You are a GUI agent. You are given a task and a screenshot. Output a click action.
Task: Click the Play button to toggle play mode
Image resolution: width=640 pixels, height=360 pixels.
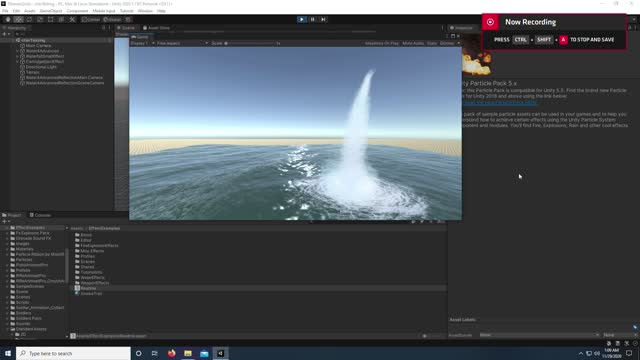coord(302,19)
